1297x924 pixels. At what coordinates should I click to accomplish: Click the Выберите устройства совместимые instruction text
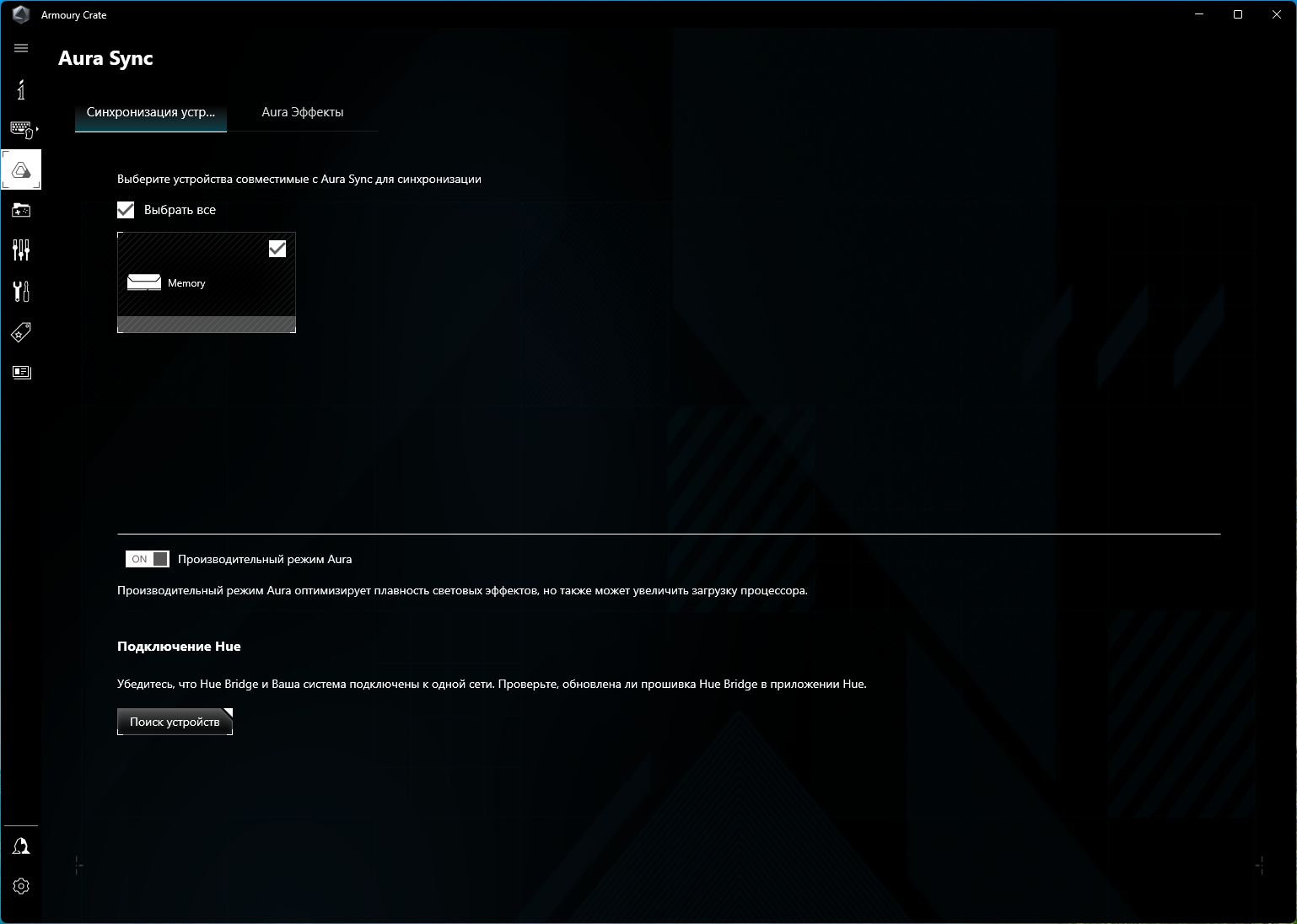point(299,179)
